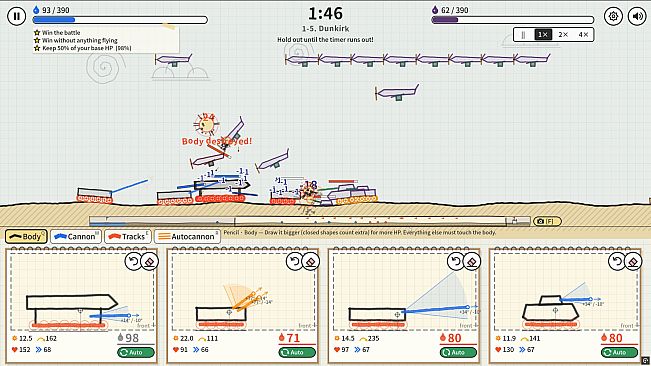Erase drawing in first blueprint card
Viewport: 651px width, 366px height.
coord(150,261)
